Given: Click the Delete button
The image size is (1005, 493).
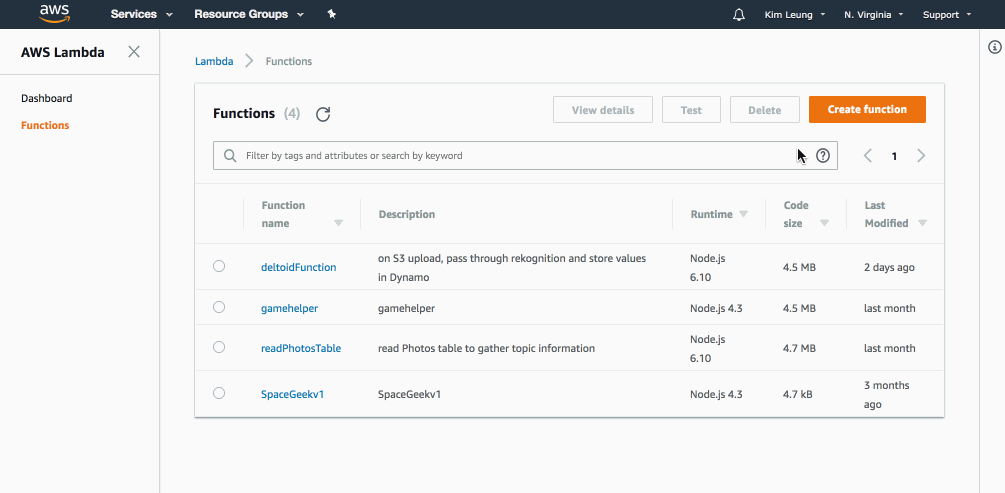Looking at the screenshot, I should 765,110.
